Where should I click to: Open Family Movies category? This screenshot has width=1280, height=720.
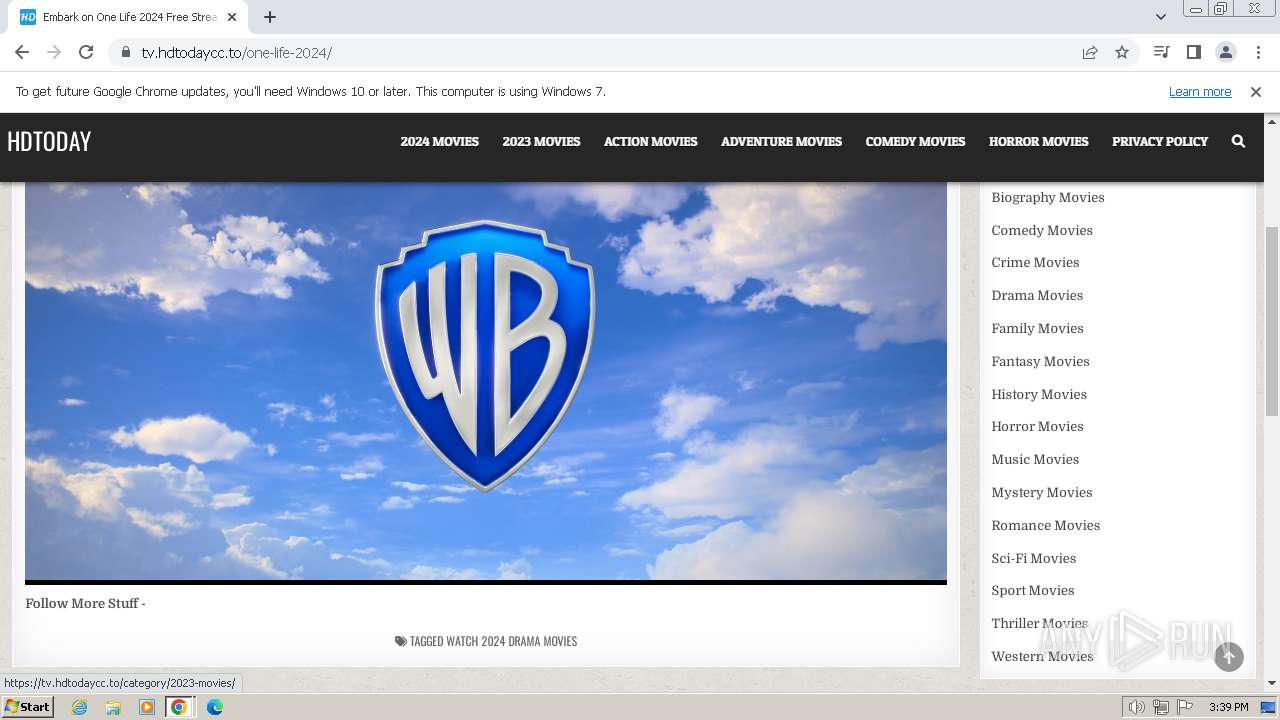coord(1037,328)
